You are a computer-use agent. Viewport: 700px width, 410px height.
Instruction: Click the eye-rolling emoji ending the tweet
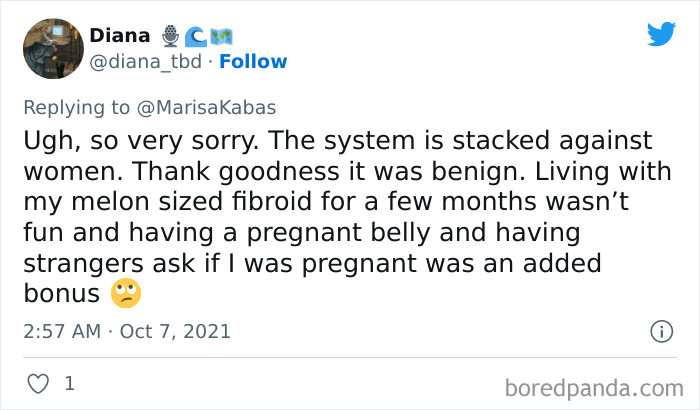point(127,293)
